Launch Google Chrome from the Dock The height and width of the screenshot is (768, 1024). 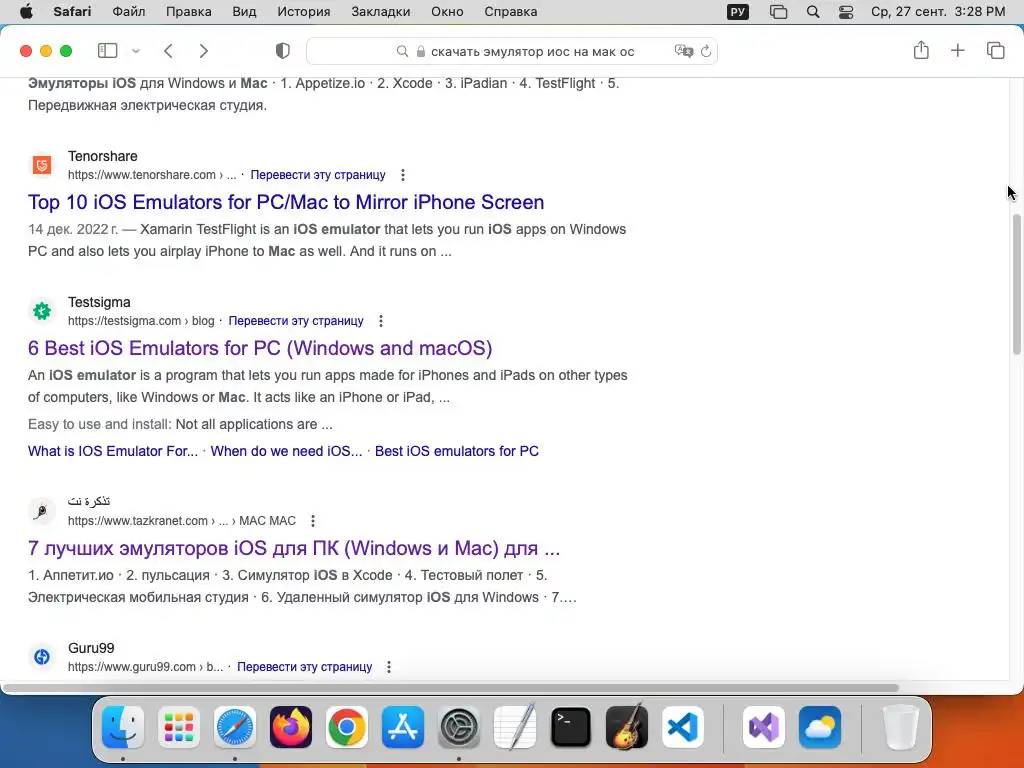click(347, 727)
